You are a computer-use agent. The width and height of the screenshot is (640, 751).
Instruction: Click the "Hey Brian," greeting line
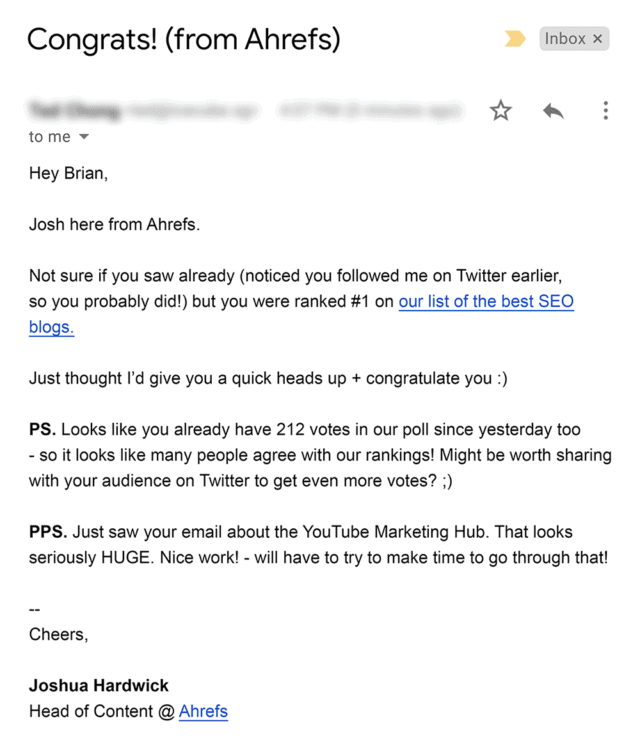pos(68,174)
